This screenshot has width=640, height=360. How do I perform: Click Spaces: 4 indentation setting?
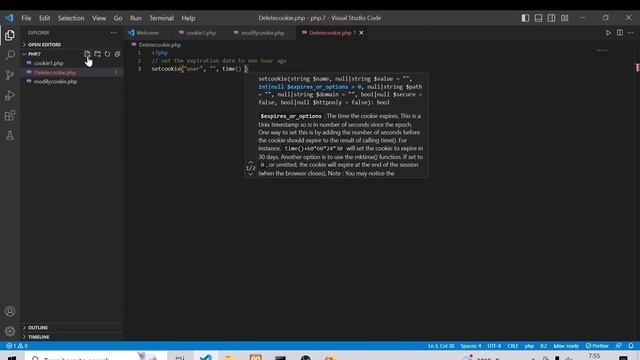[x=471, y=346]
